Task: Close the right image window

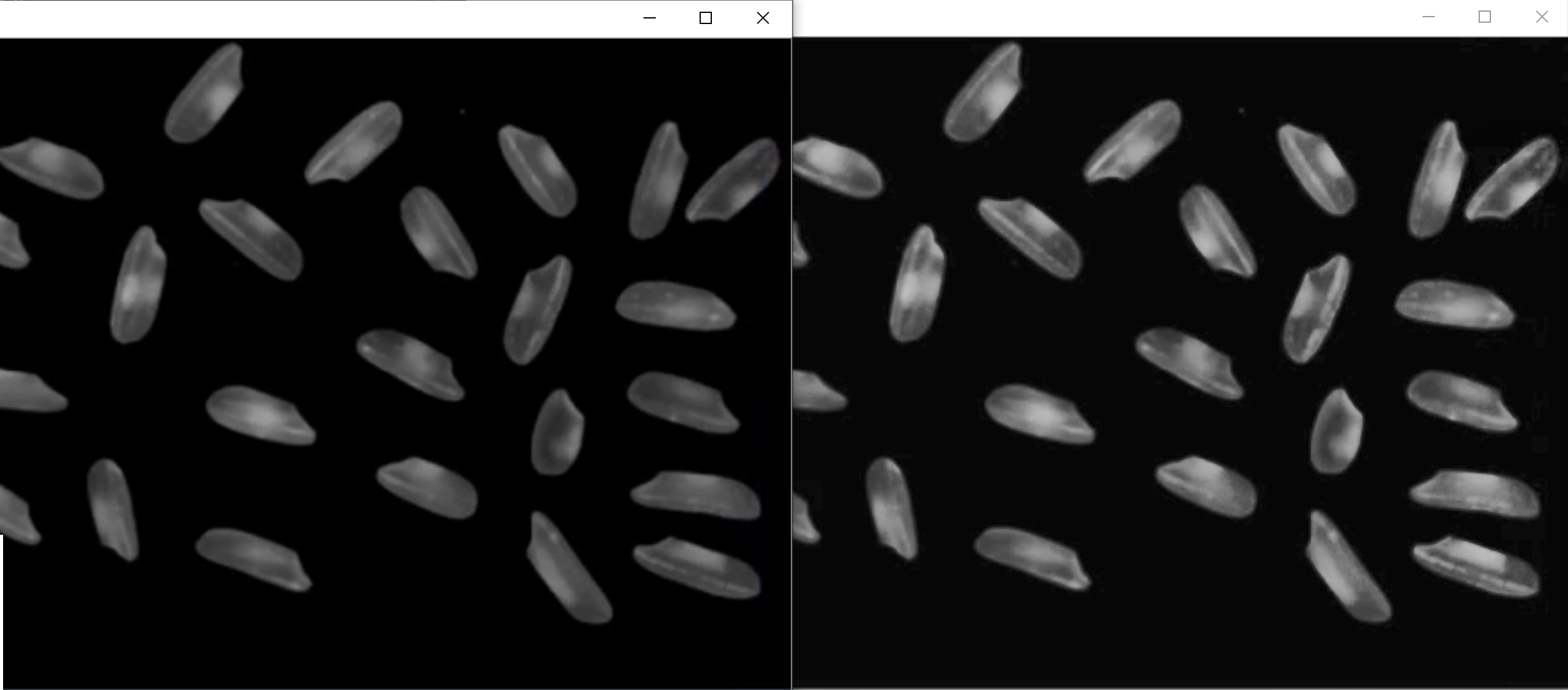Action: point(1541,17)
